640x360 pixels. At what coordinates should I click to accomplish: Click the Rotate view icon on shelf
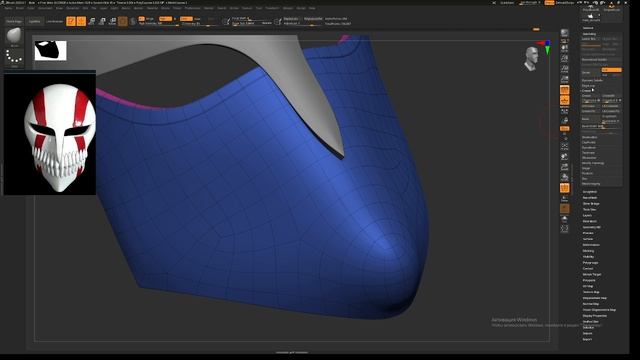point(564,177)
